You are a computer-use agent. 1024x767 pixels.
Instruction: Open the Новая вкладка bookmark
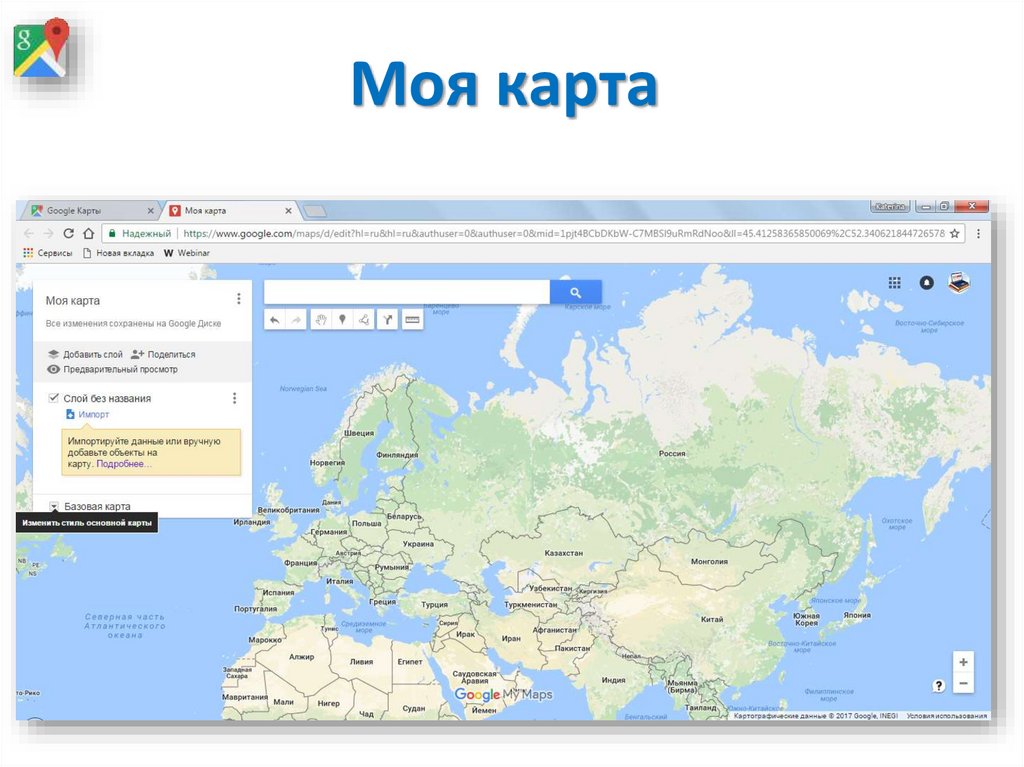click(x=118, y=253)
